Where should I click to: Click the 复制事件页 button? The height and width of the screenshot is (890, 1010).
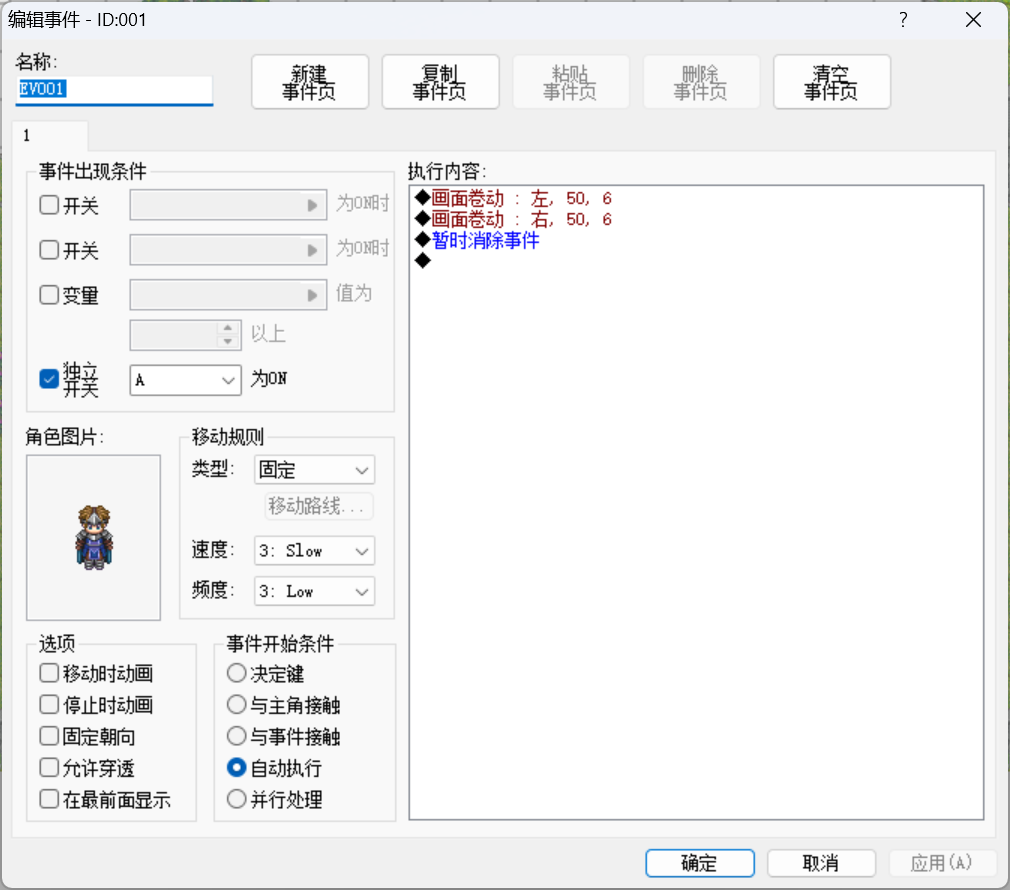440,82
